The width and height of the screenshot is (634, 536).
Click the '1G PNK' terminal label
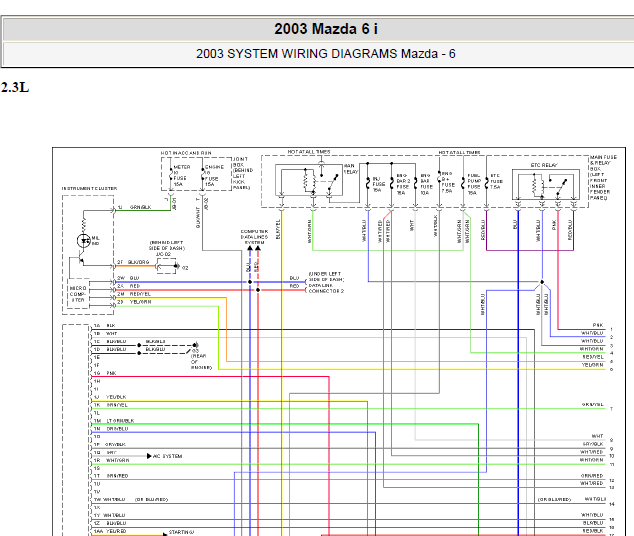105,373
